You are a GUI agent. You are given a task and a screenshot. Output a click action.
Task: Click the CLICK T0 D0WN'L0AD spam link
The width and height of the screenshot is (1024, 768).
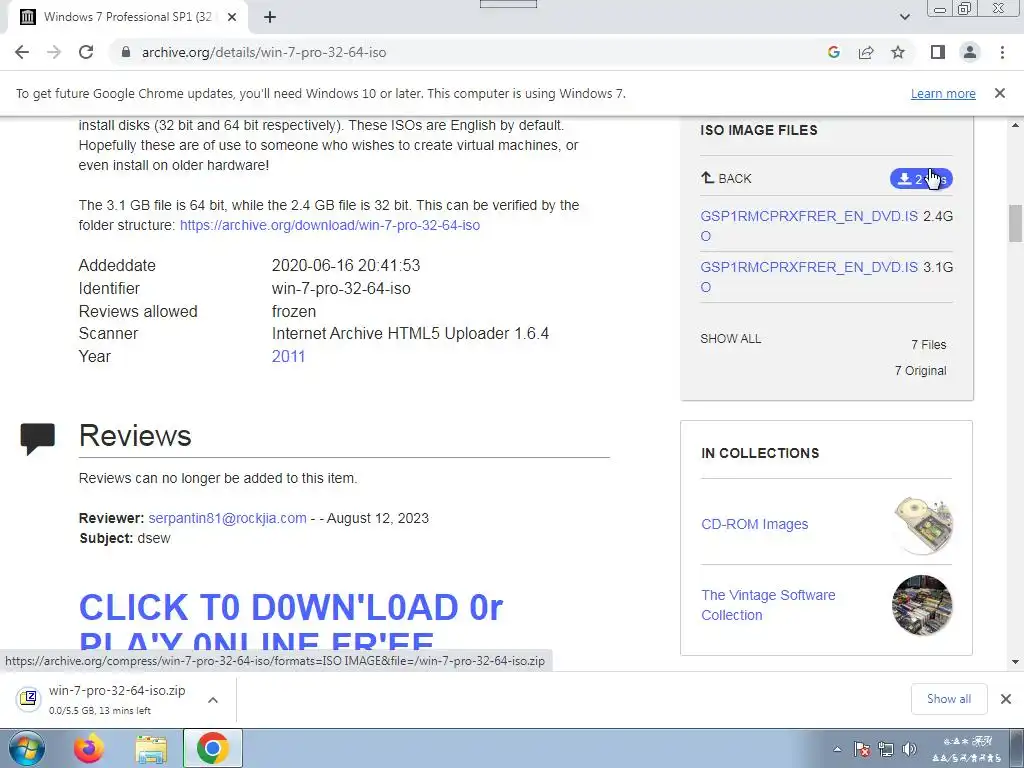(291, 620)
